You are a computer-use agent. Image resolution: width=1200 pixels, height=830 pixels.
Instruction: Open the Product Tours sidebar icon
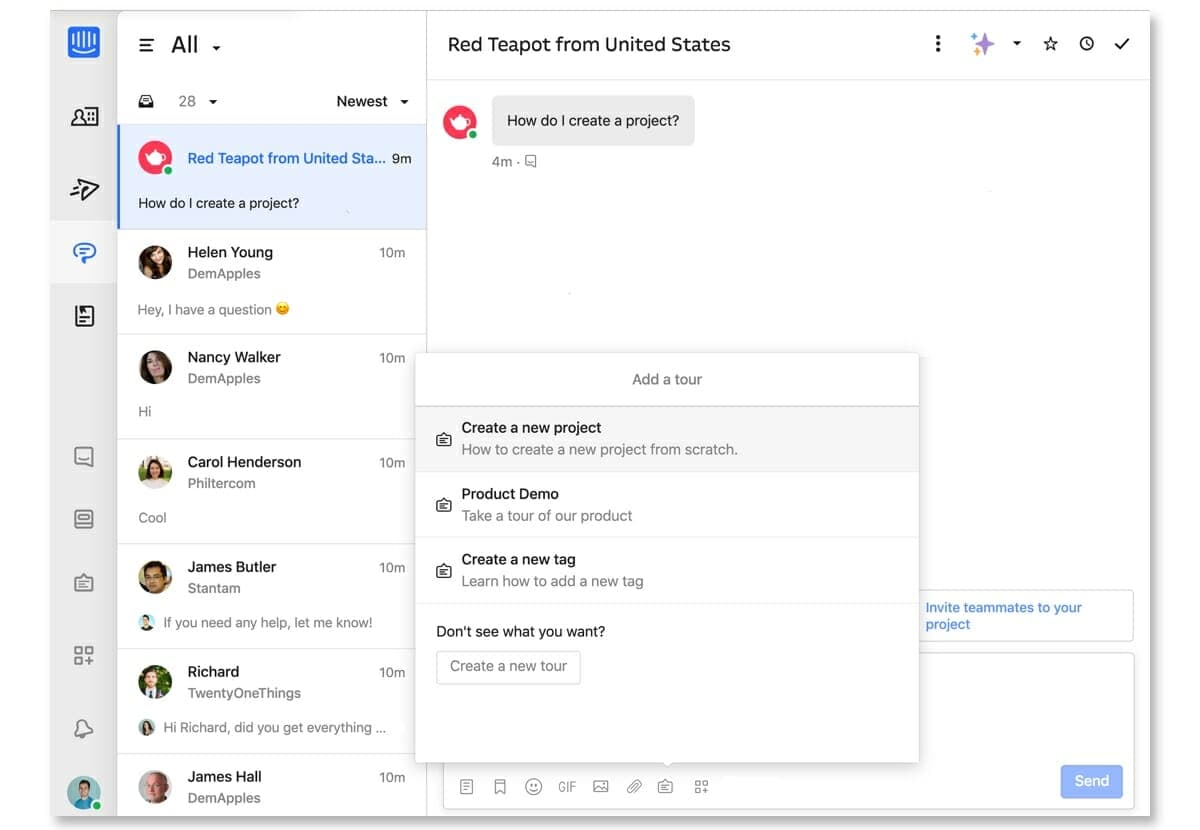(x=84, y=582)
